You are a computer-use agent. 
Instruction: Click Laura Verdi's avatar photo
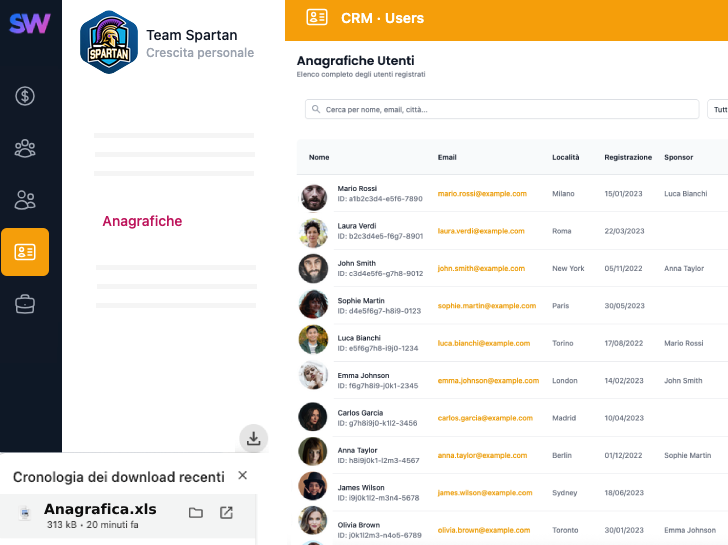[x=314, y=233]
